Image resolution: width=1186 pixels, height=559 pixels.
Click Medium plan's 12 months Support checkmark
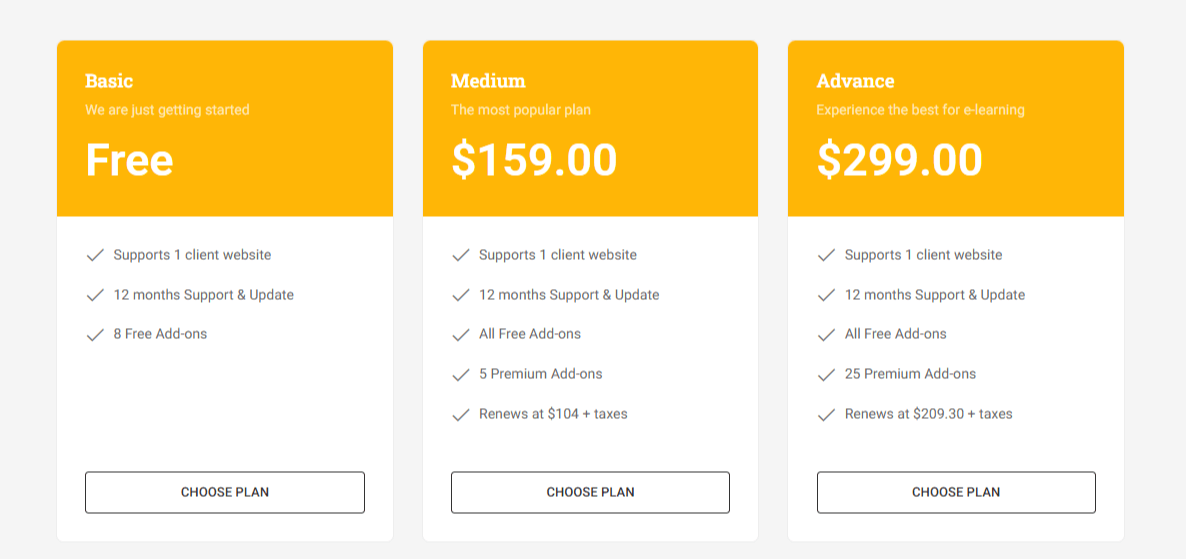tap(461, 295)
